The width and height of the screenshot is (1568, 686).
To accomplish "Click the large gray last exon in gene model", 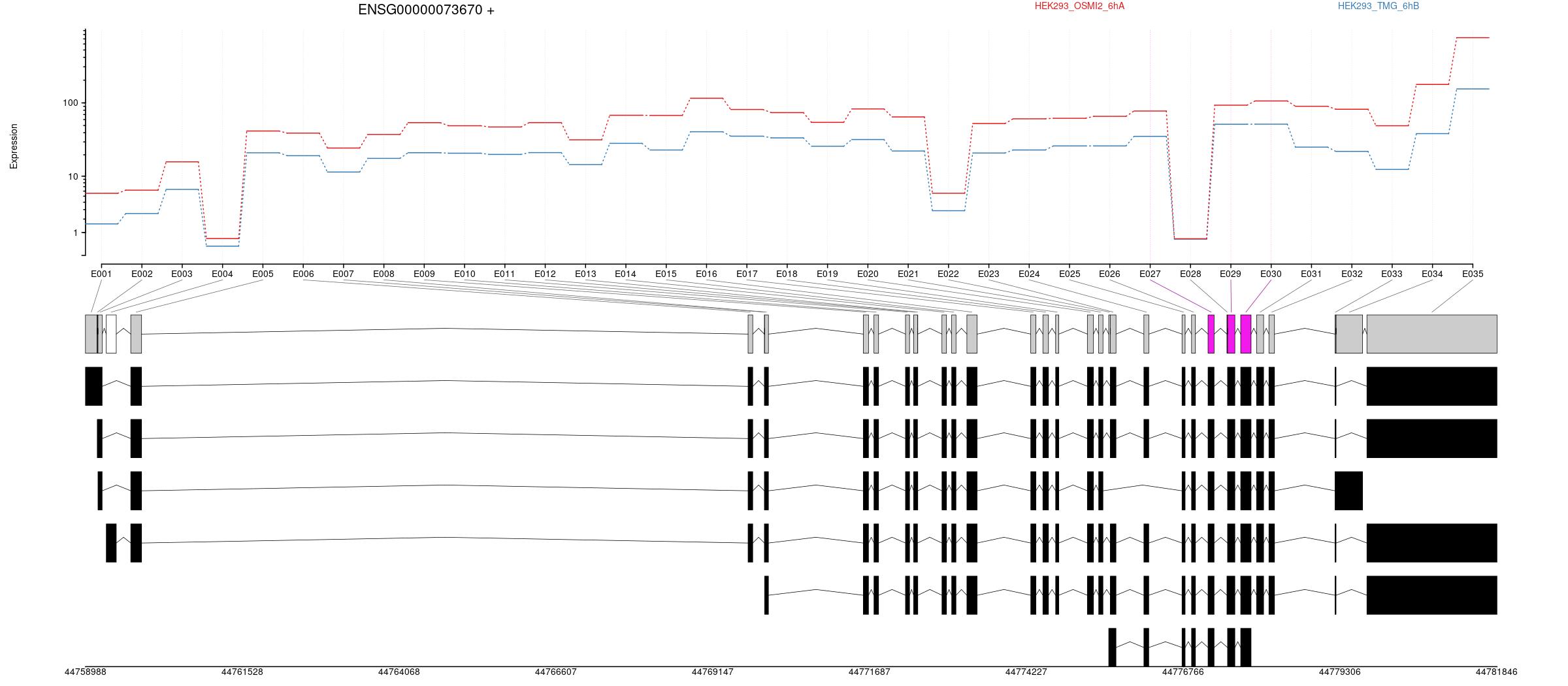I will coord(1432,334).
